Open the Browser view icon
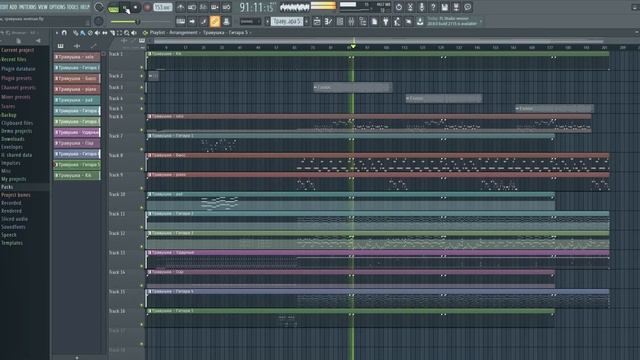Viewport: 640px width, 360px height. tap(363, 21)
